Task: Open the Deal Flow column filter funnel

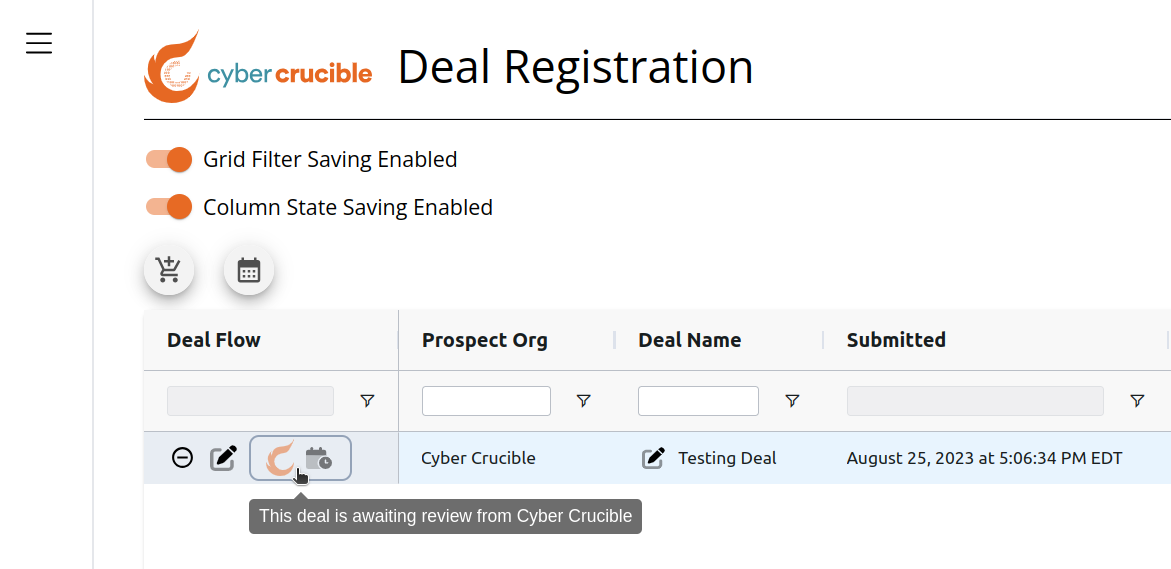Action: pyautogui.click(x=367, y=401)
